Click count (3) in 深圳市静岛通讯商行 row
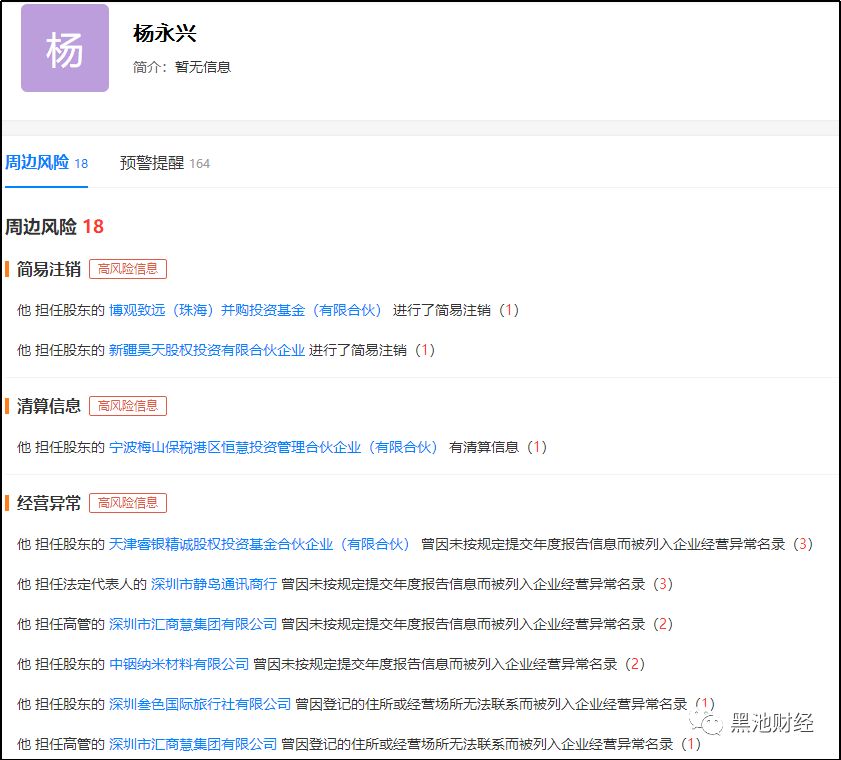The image size is (841, 760). tap(663, 584)
